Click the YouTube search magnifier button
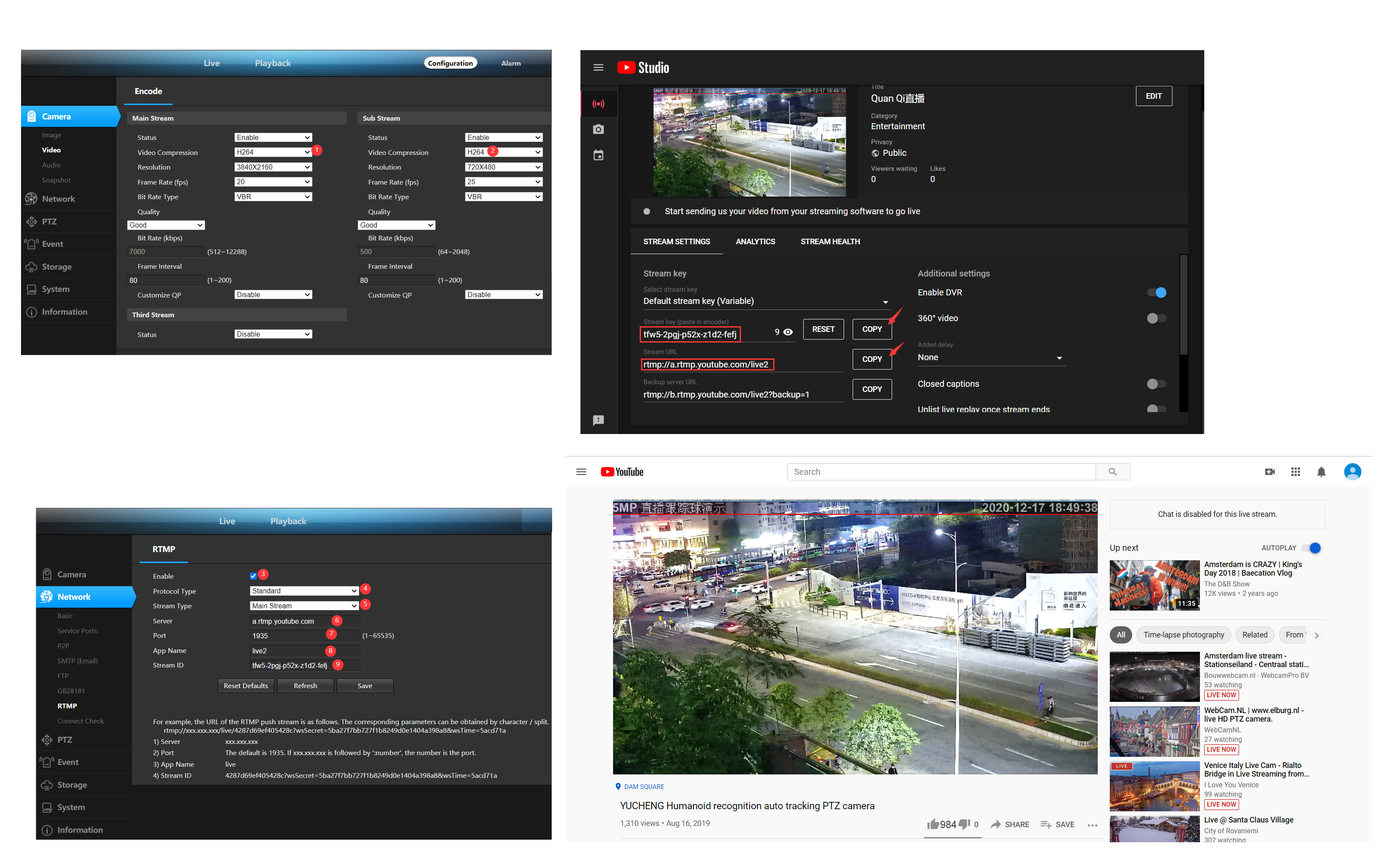The image size is (1391, 868). tap(1112, 472)
